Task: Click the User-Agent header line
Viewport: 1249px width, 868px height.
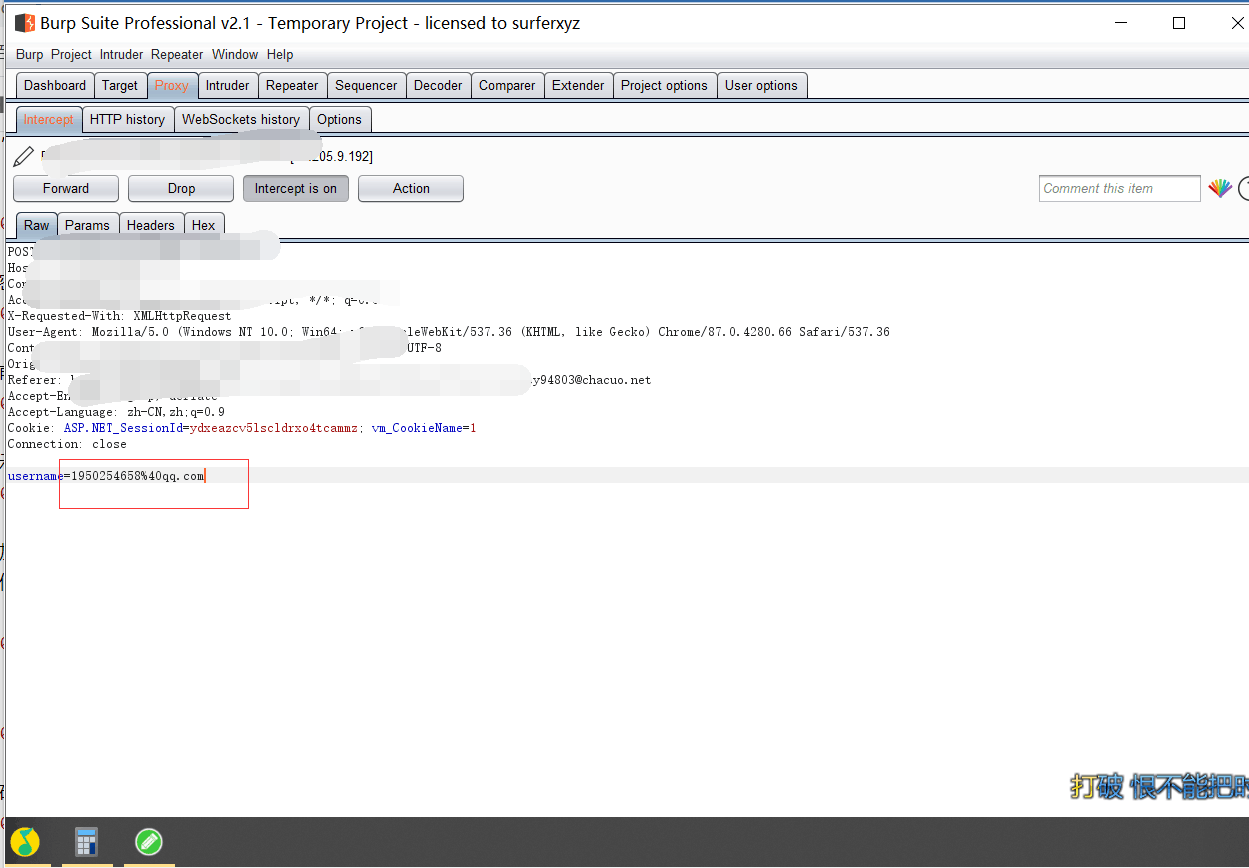Action: pos(449,332)
